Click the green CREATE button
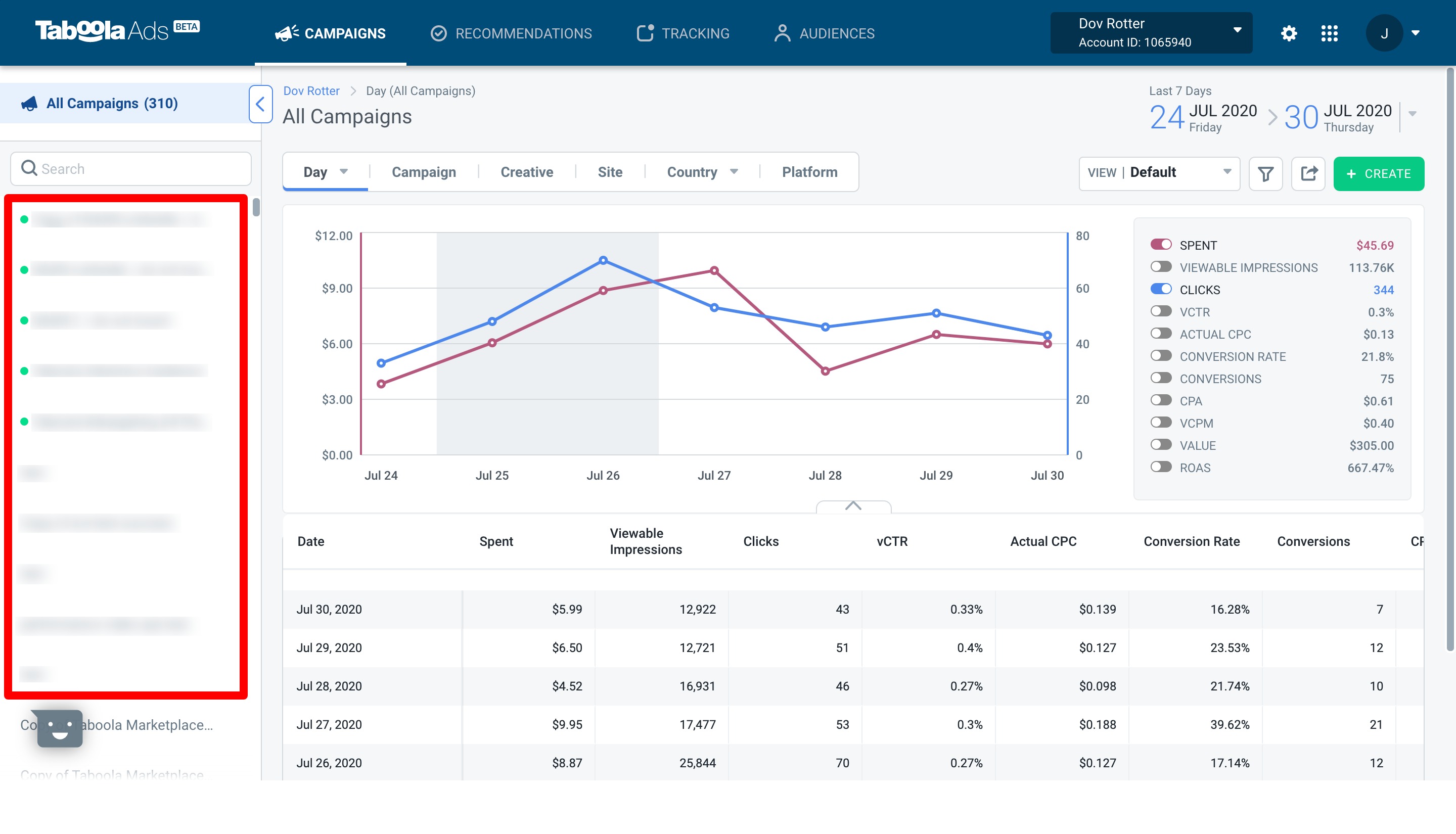 click(1378, 173)
